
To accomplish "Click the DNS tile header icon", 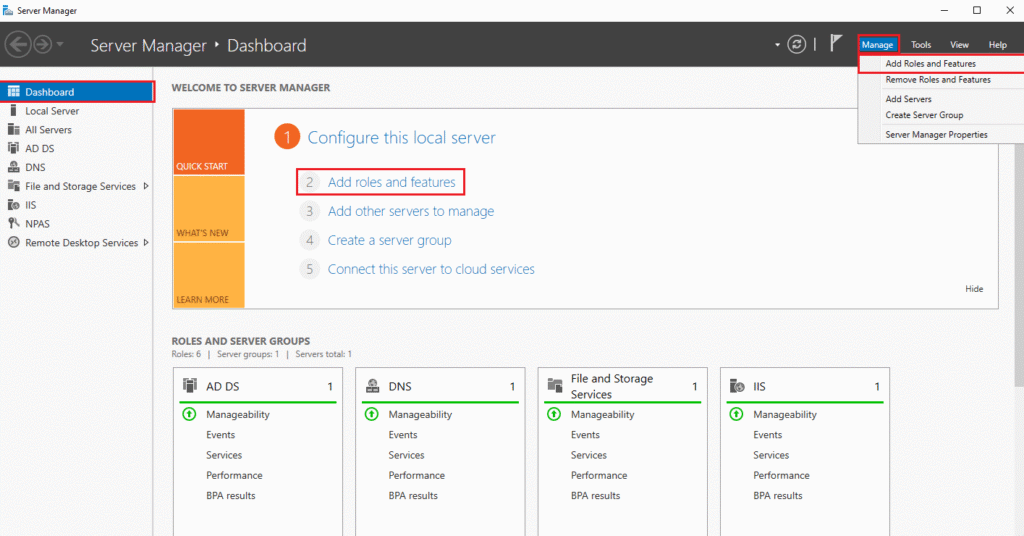I will pos(372,386).
